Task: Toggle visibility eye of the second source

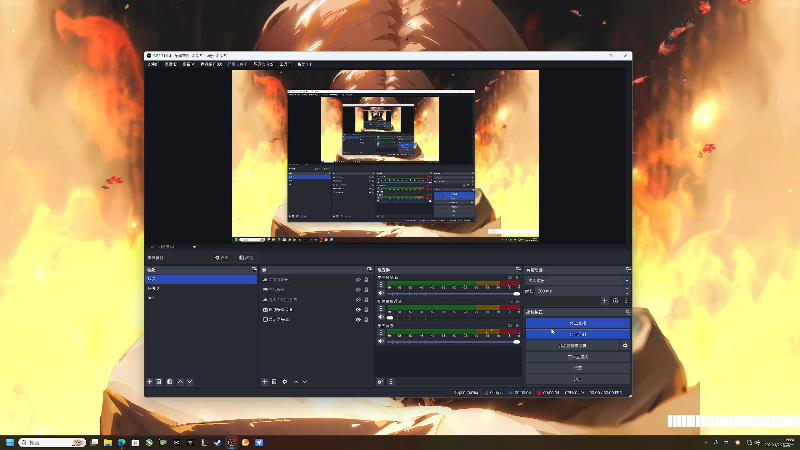Action: [358, 290]
